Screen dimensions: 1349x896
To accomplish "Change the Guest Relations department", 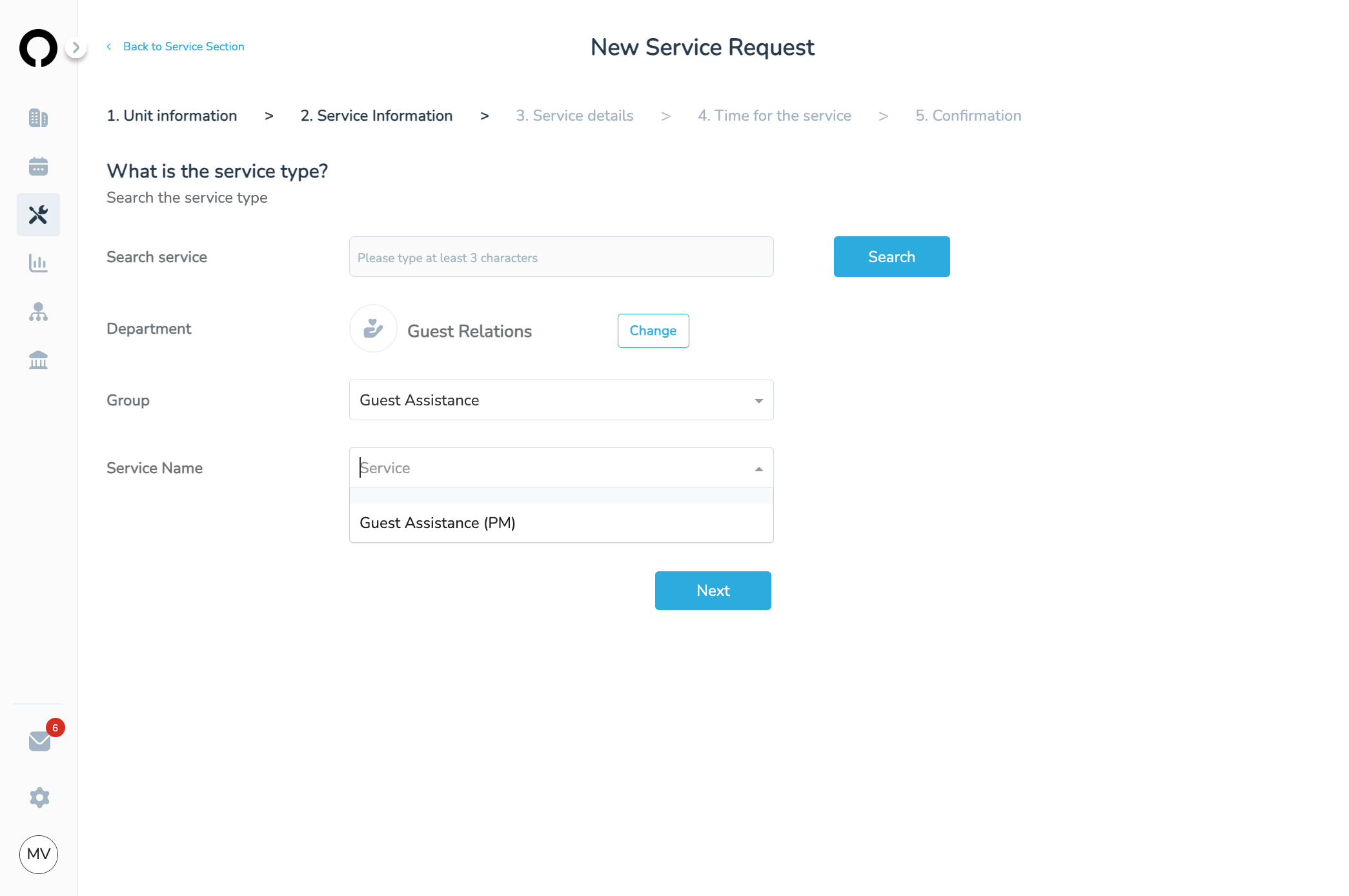I will coord(653,331).
